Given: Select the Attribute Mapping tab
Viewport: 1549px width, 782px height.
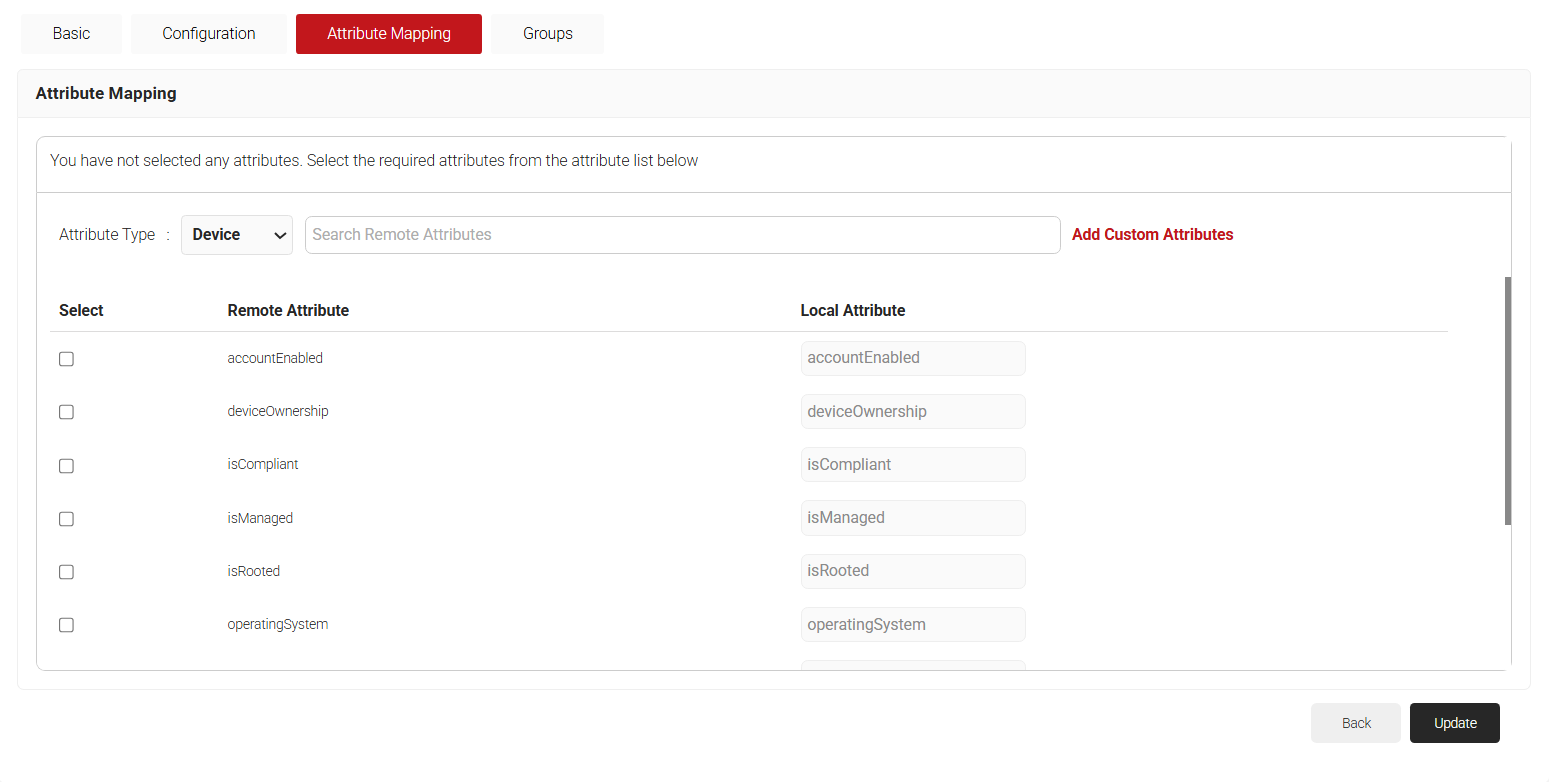Looking at the screenshot, I should click(x=388, y=34).
